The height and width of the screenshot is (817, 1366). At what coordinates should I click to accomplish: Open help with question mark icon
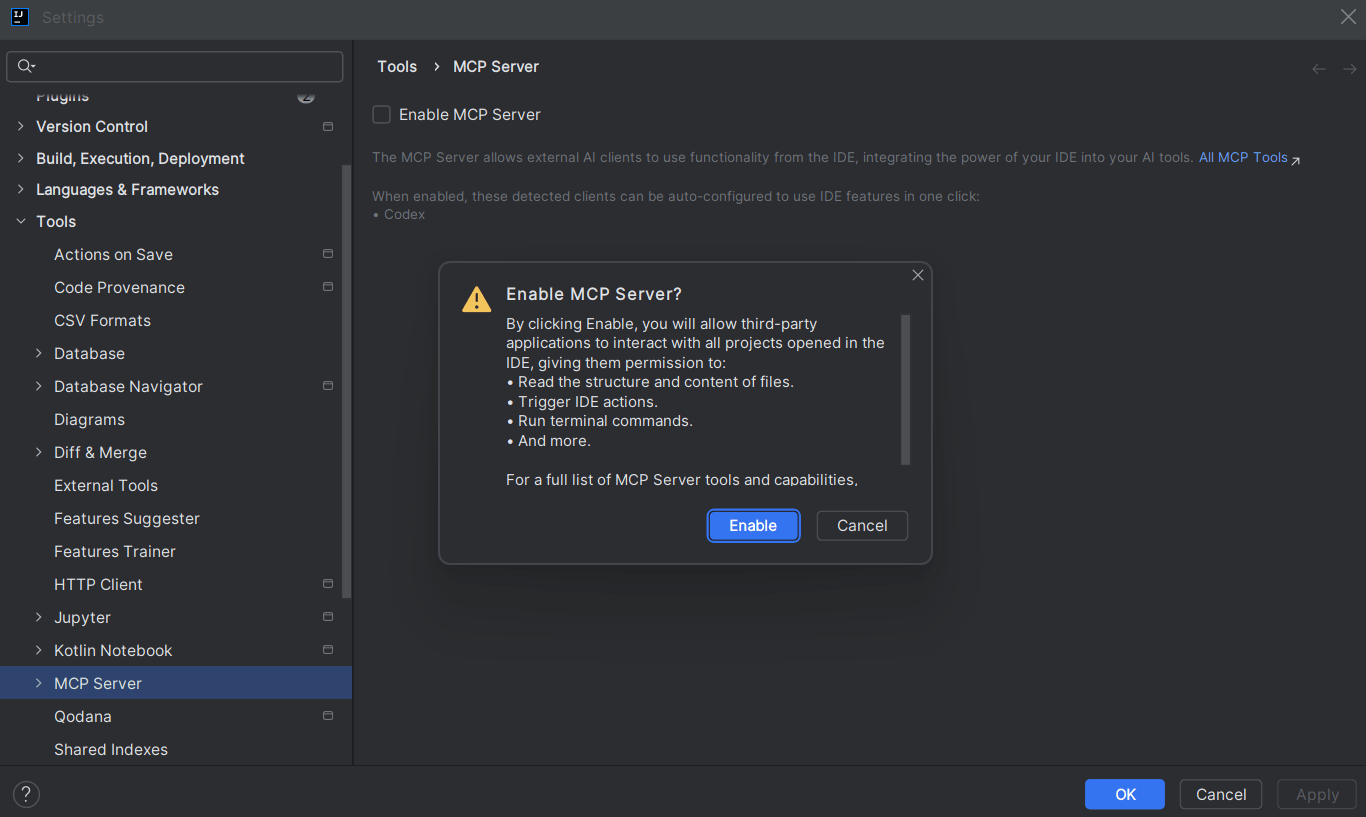coord(26,795)
